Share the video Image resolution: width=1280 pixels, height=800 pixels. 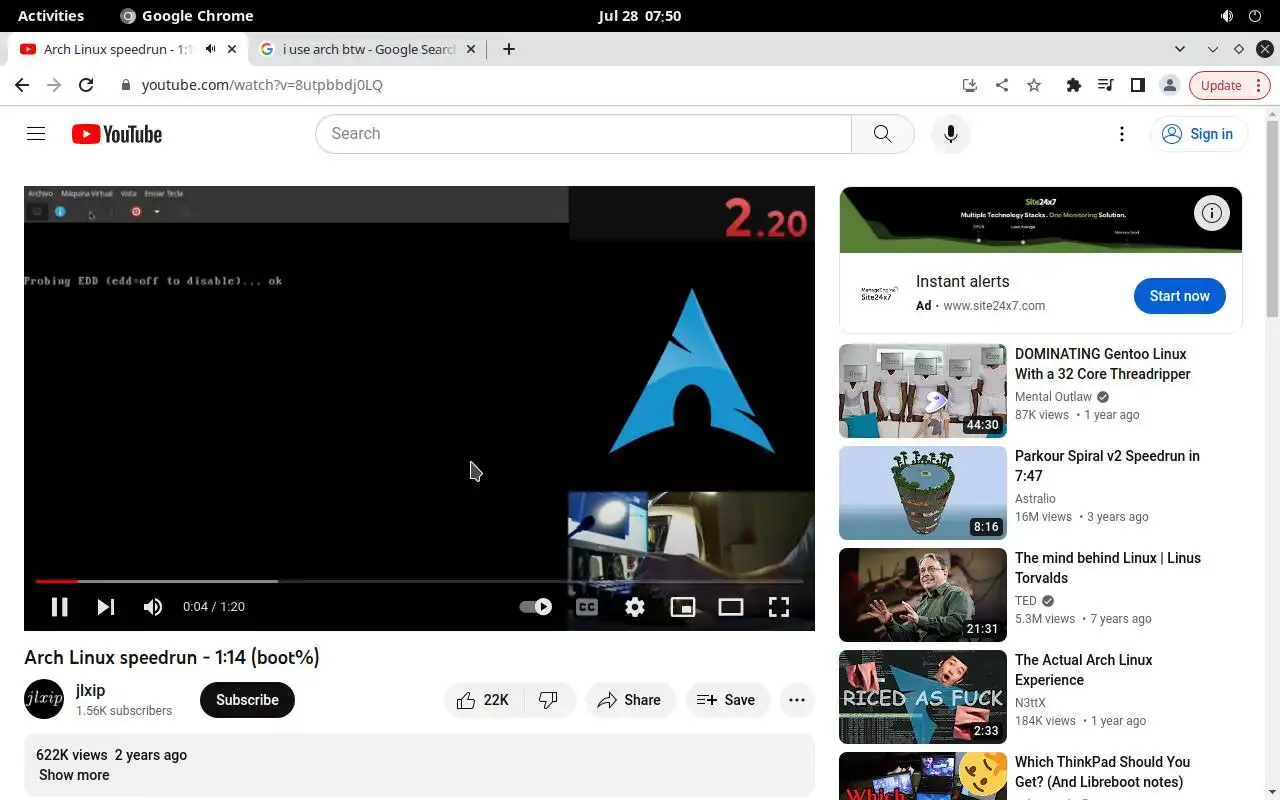tap(630, 700)
